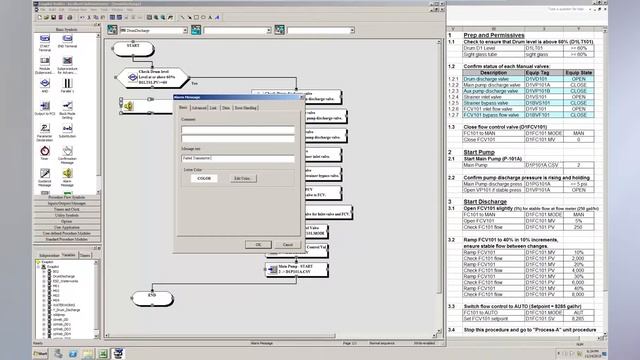Choose the Guidance Message symbol icon

(x=45, y=173)
